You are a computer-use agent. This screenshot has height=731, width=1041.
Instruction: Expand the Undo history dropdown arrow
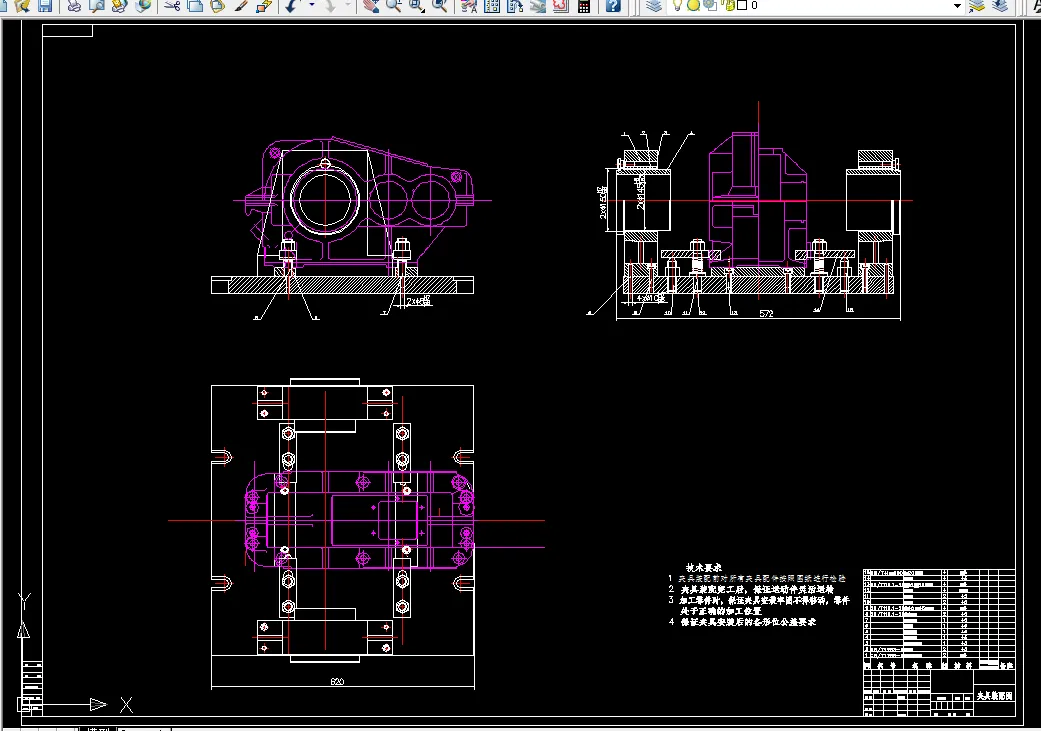point(311,6)
